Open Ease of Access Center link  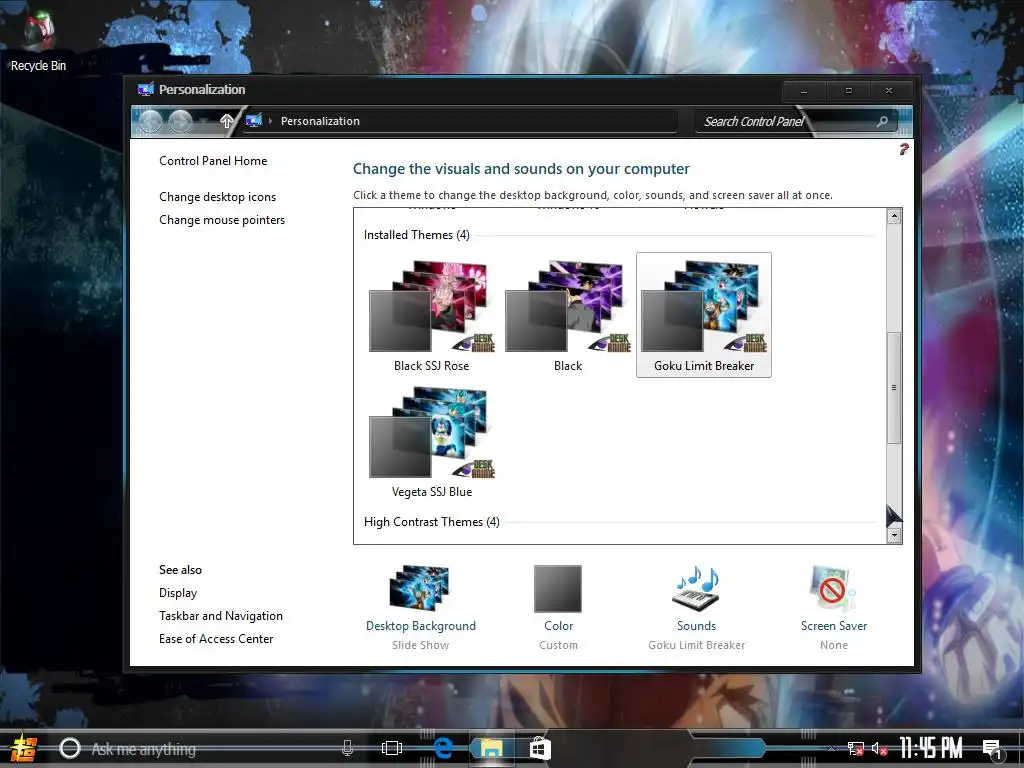point(216,639)
